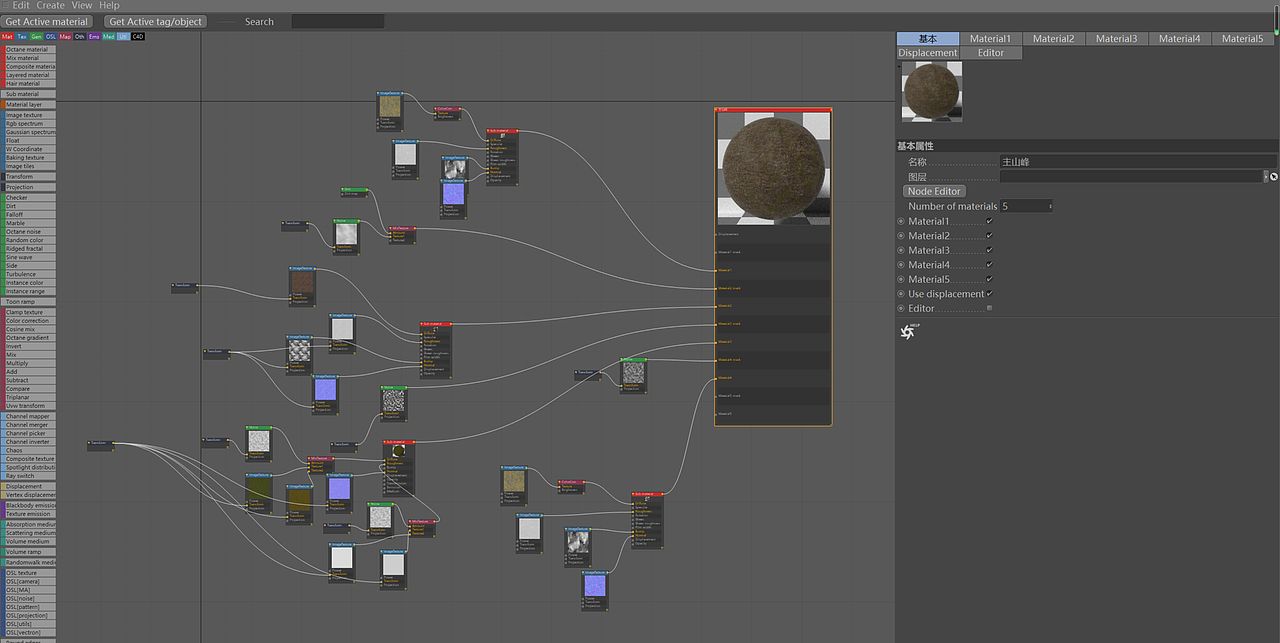Screen dimensions: 1280x643
Task: Toggle the Mat filter tag
Action: tap(7, 36)
